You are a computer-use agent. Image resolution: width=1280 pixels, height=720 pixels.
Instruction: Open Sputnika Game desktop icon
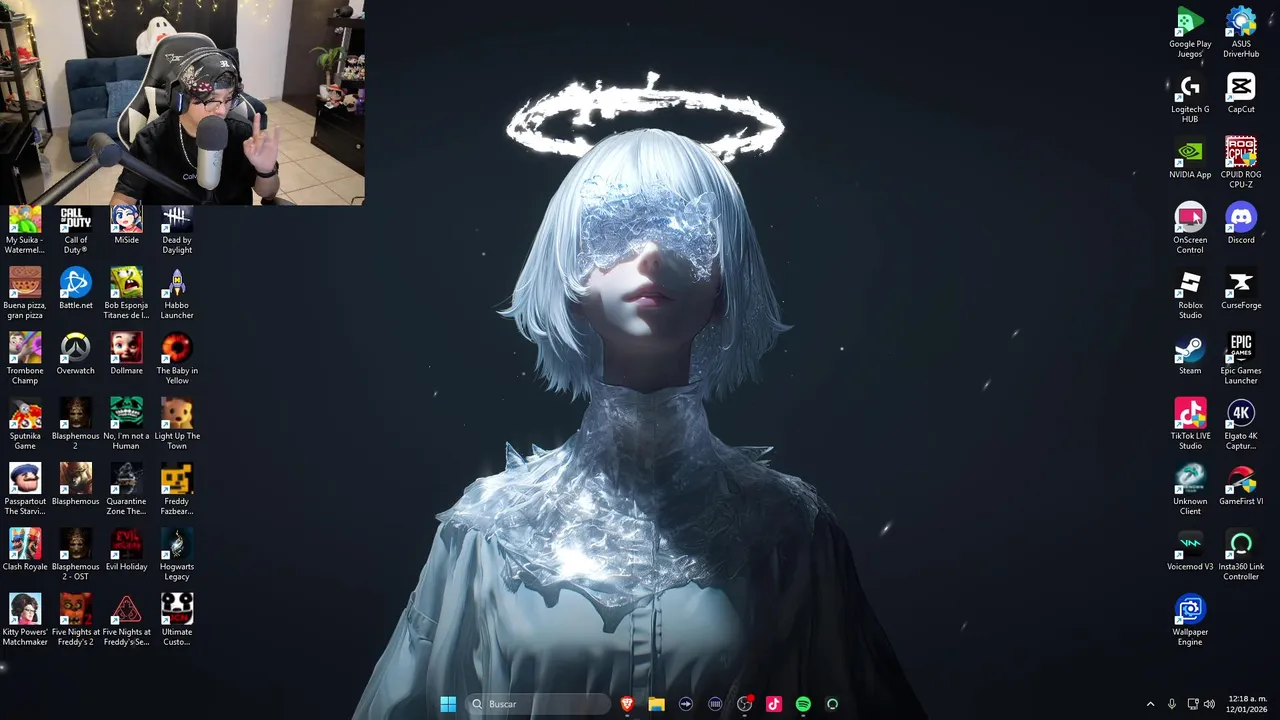pos(25,425)
